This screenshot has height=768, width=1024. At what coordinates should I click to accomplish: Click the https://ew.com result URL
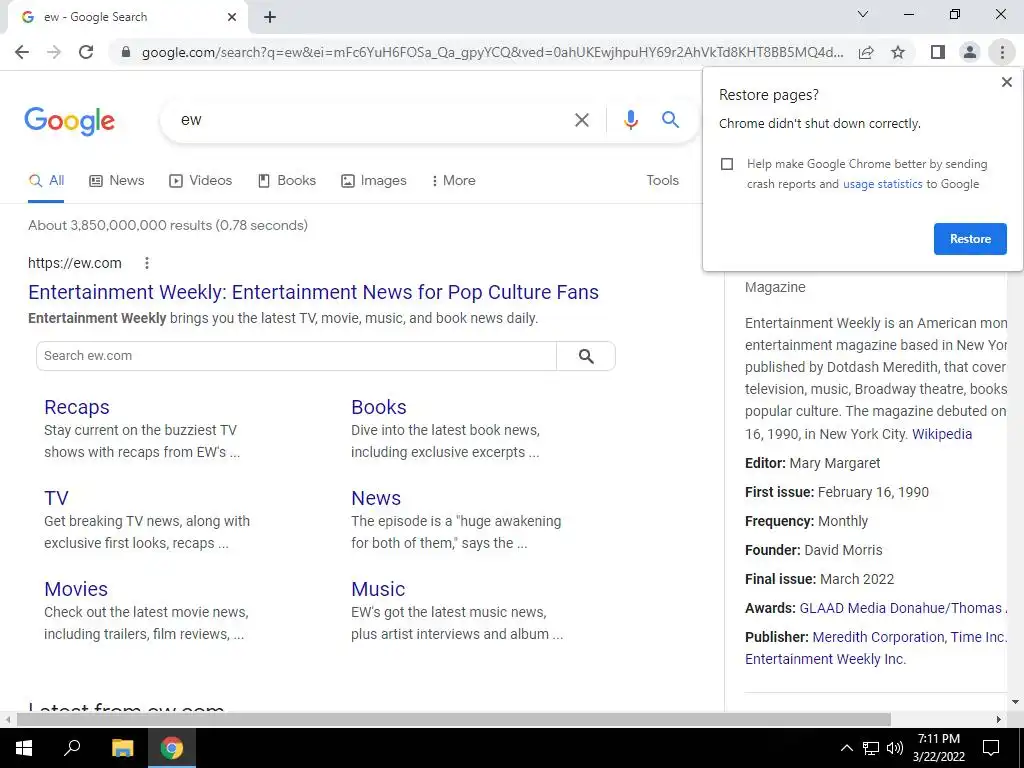point(74,263)
